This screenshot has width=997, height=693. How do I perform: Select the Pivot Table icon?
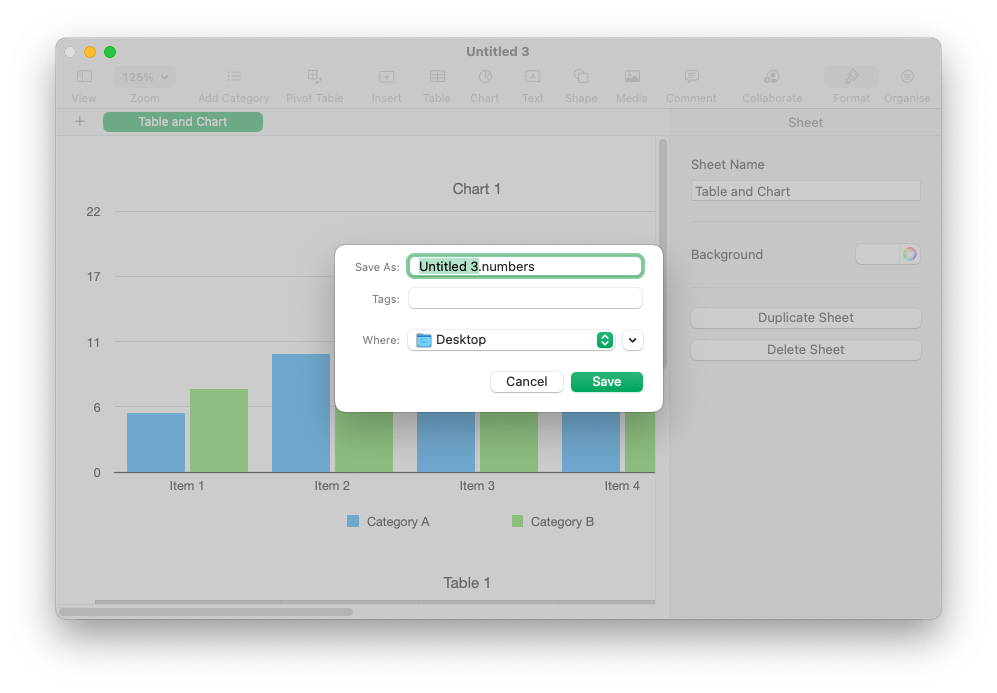click(314, 77)
